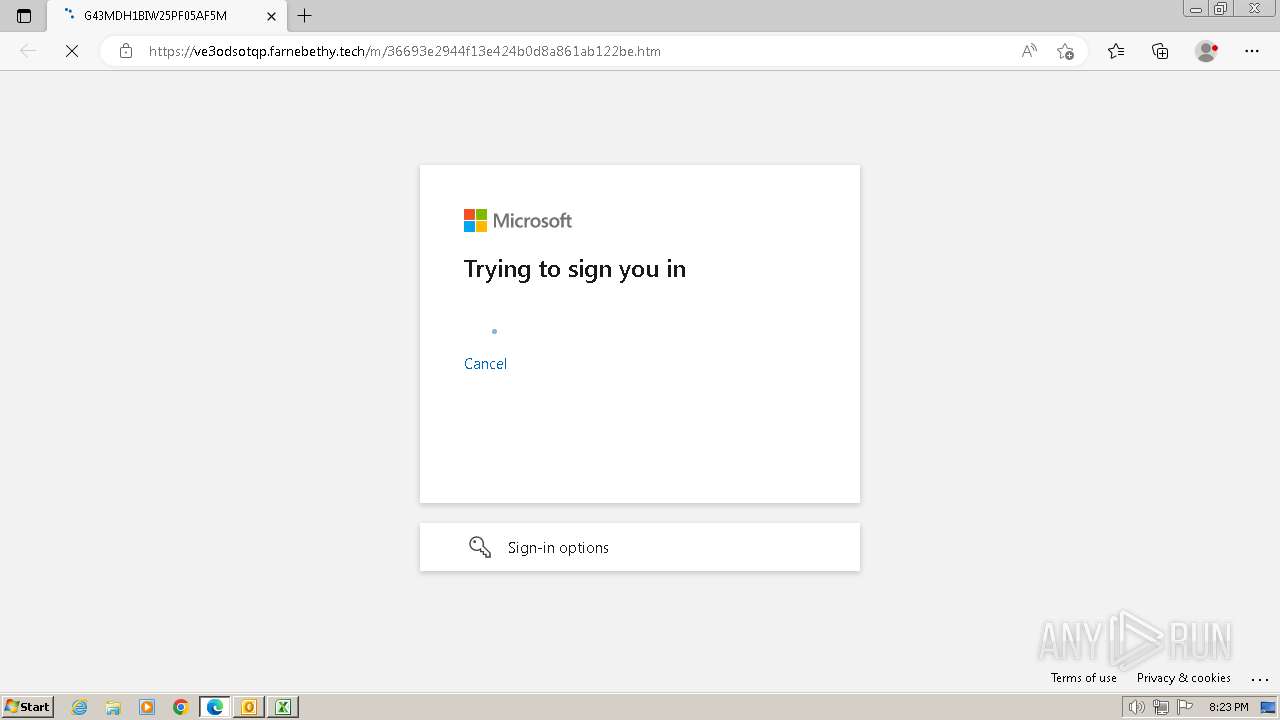Click the Microsoft logo
The image size is (1280, 720).
(518, 221)
